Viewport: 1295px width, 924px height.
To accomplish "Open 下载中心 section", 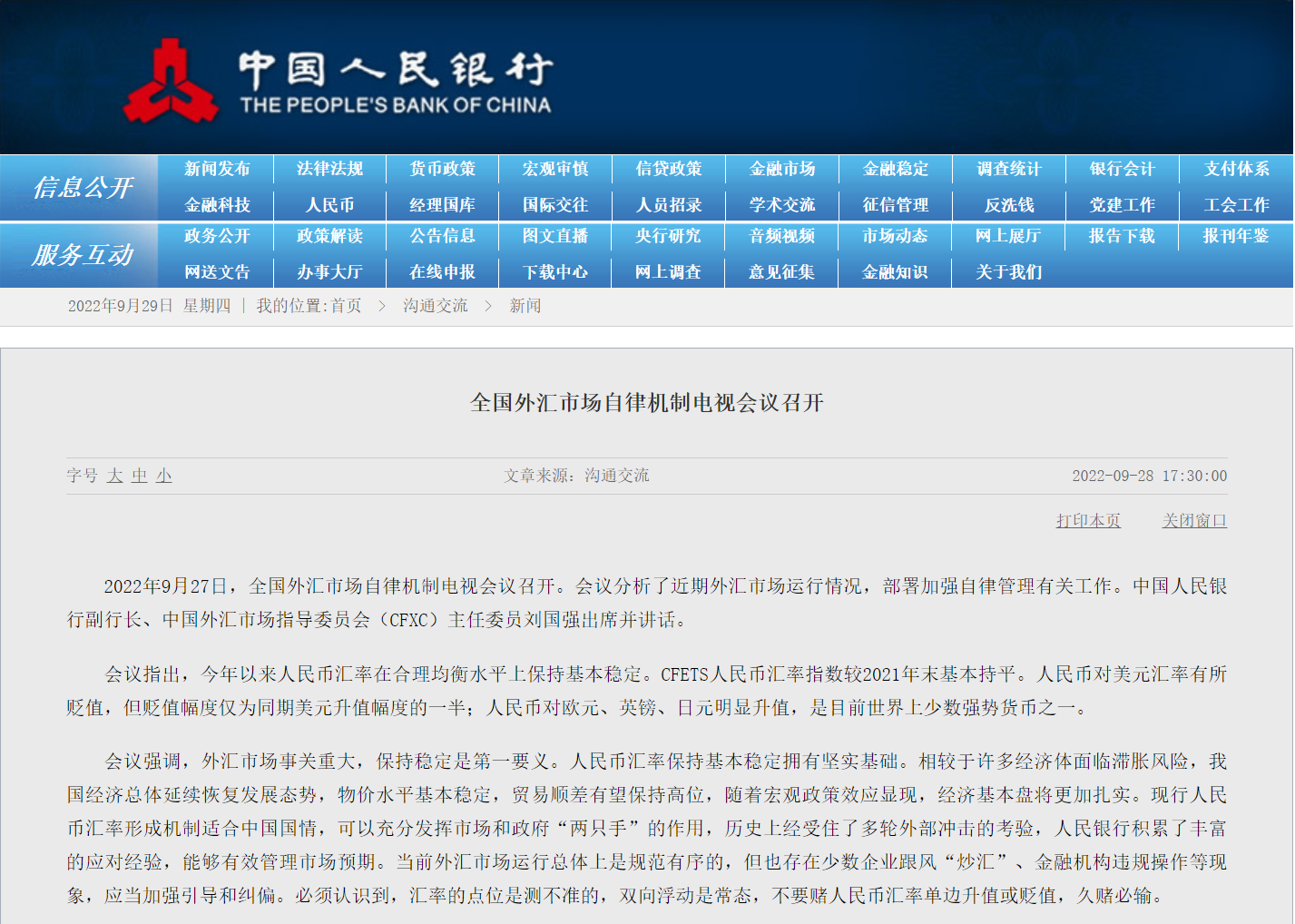I will (555, 272).
